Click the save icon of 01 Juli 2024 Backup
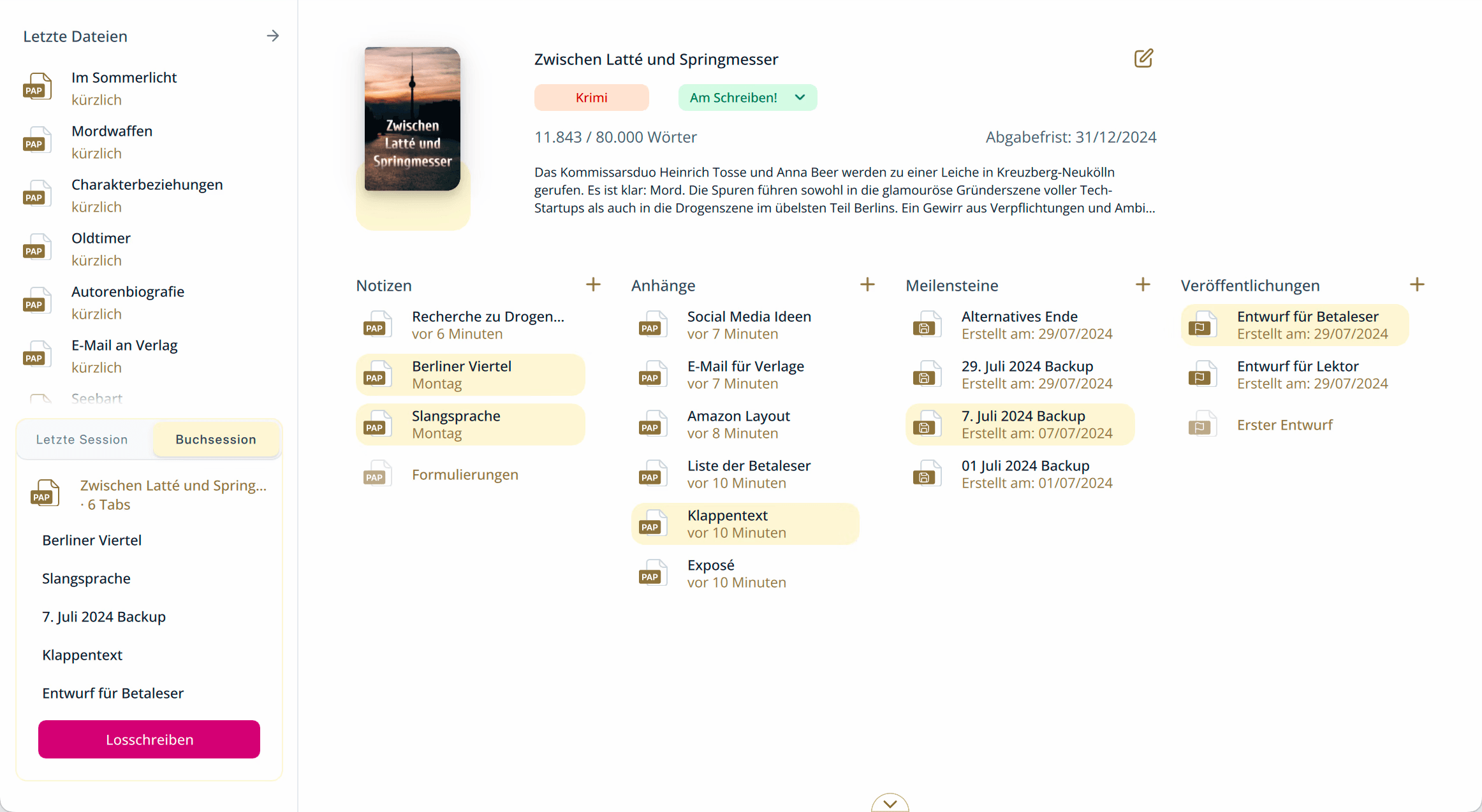This screenshot has height=812, width=1482. coord(928,474)
